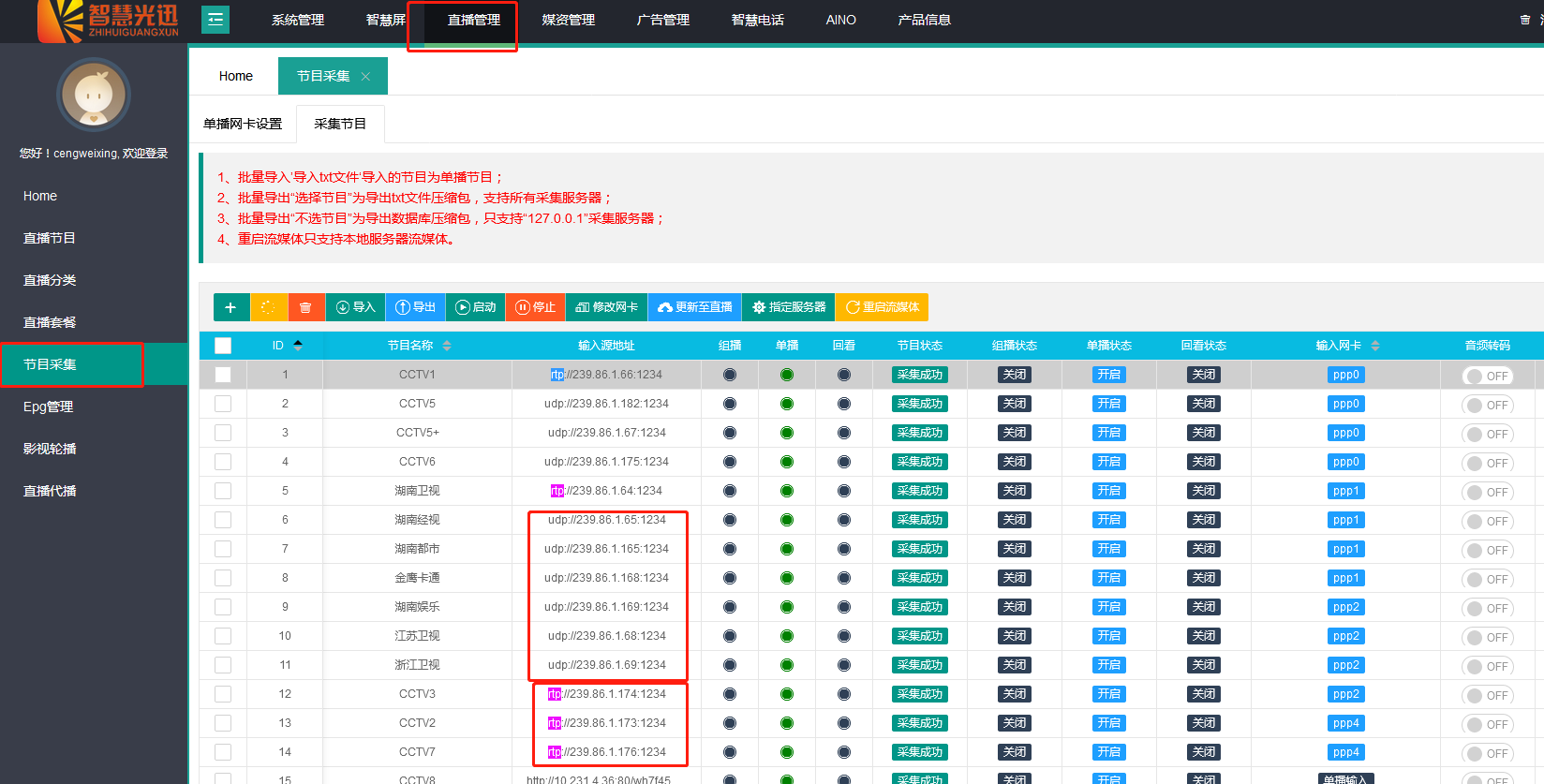The height and width of the screenshot is (784, 1544).
Task: Sort table by ID column arrows
Action: point(298,346)
